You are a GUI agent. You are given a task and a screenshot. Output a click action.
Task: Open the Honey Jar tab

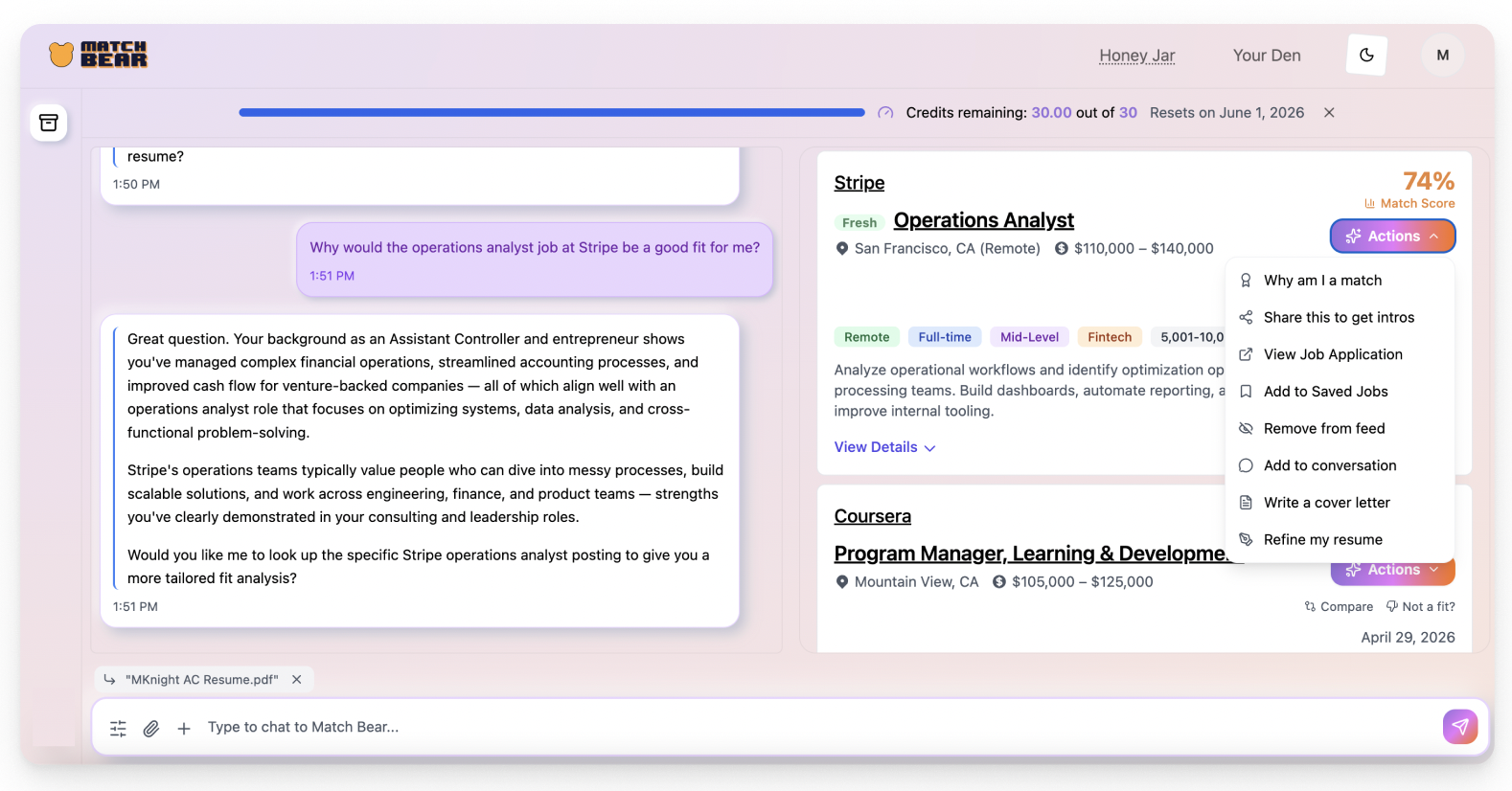pos(1136,56)
